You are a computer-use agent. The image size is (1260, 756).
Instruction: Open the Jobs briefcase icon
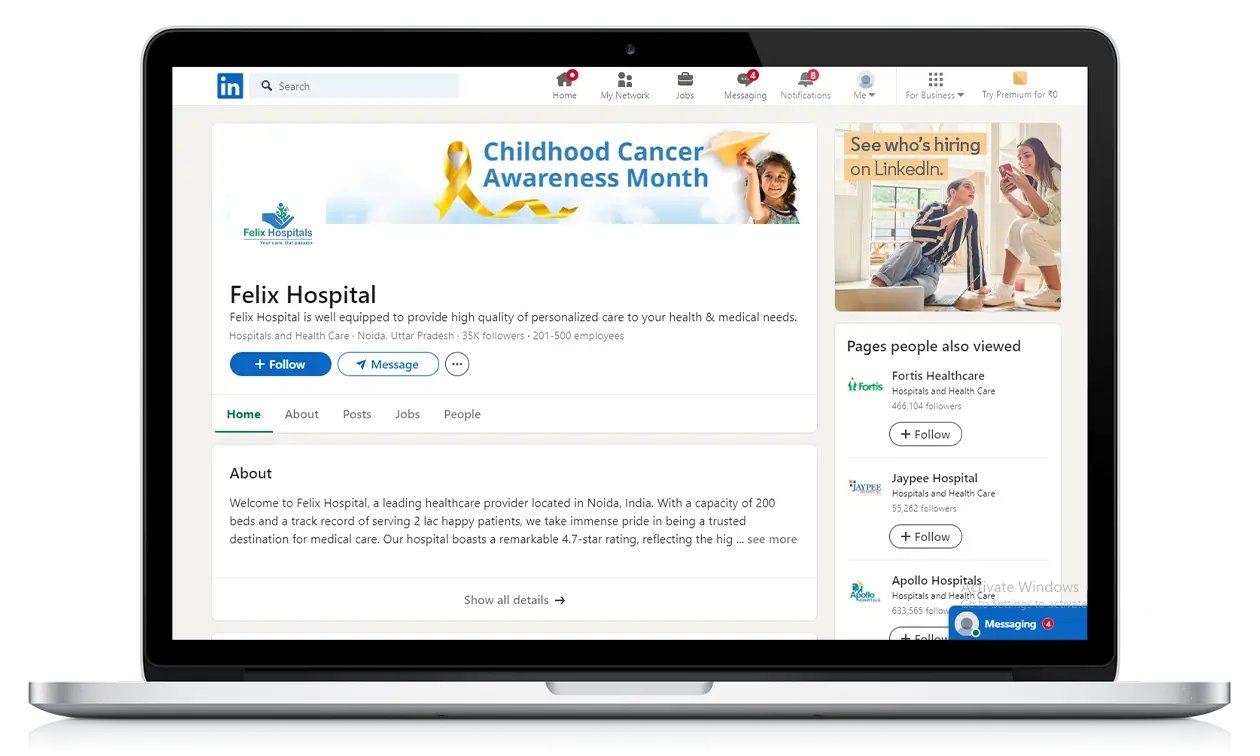(685, 80)
